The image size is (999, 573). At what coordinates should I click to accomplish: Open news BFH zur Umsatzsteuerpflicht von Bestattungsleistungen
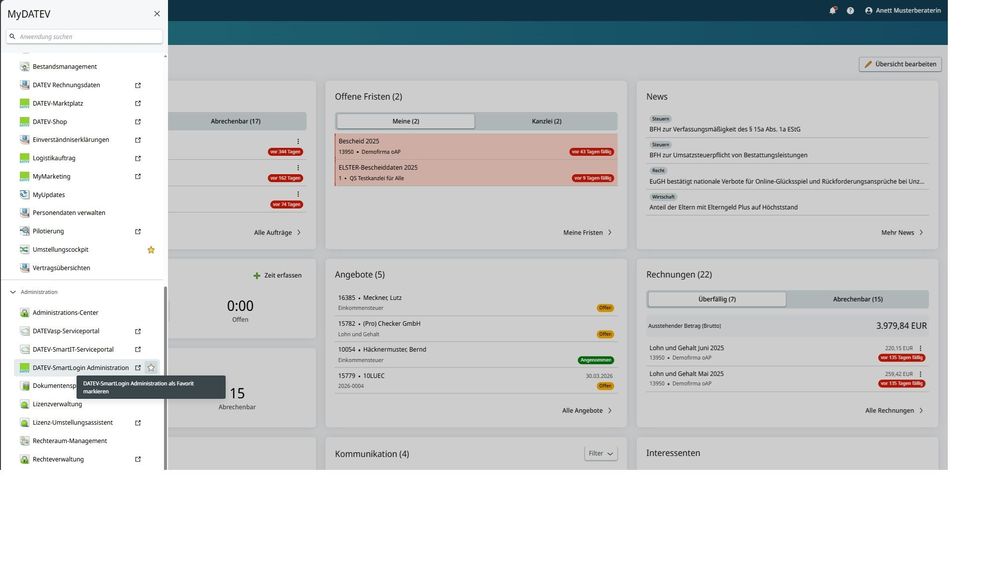pos(728,155)
